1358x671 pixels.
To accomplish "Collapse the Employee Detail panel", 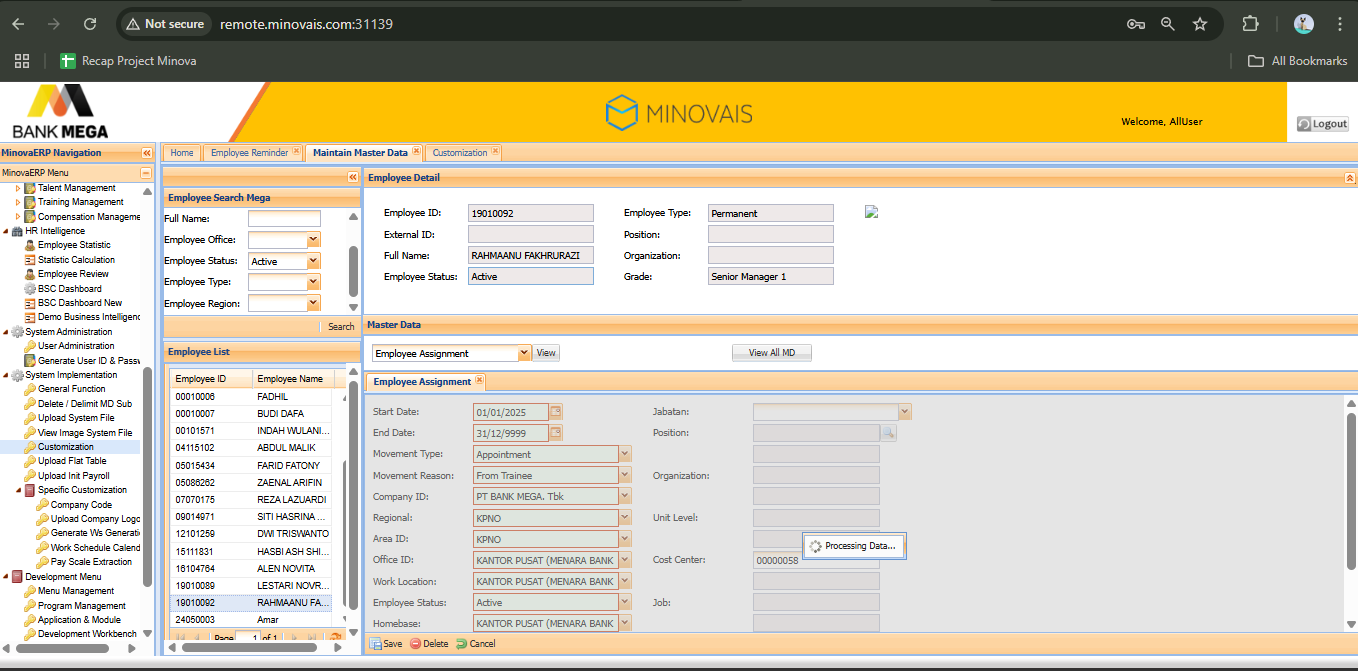I will pyautogui.click(x=1350, y=177).
